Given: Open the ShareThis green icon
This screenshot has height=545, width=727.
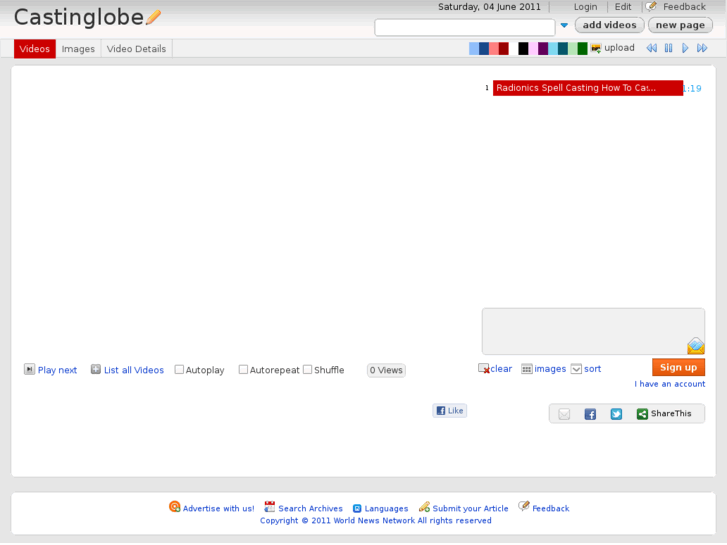Looking at the screenshot, I should (x=642, y=414).
